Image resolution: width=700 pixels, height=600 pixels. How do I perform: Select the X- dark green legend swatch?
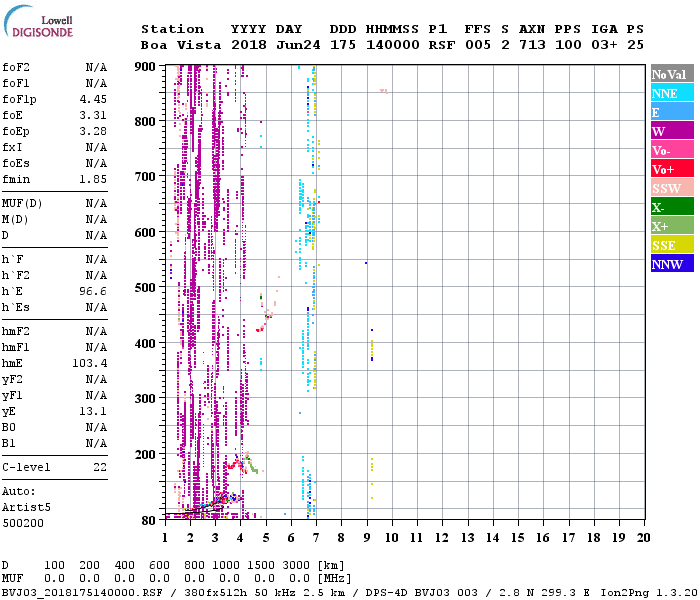672,207
